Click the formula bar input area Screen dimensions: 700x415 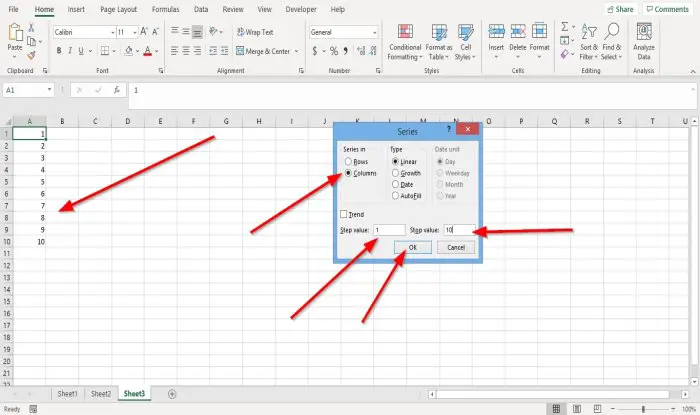[x=412, y=95]
